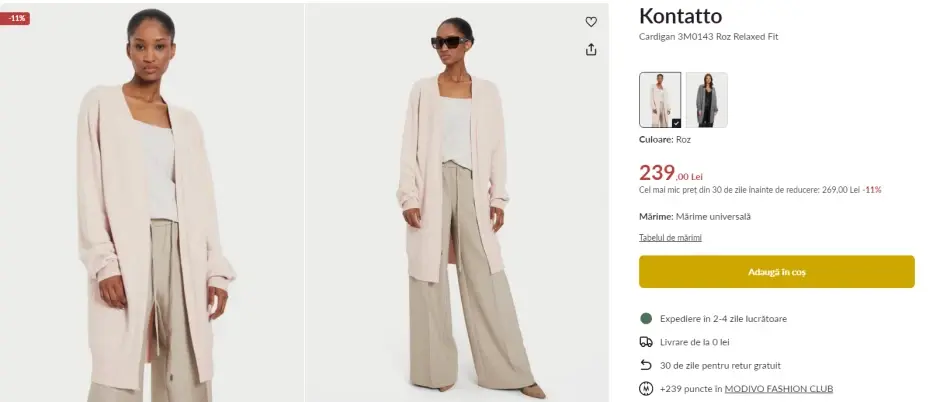Viewport: 940px width, 402px height.
Task: Click the share icon below the heart
Action: pyautogui.click(x=591, y=49)
